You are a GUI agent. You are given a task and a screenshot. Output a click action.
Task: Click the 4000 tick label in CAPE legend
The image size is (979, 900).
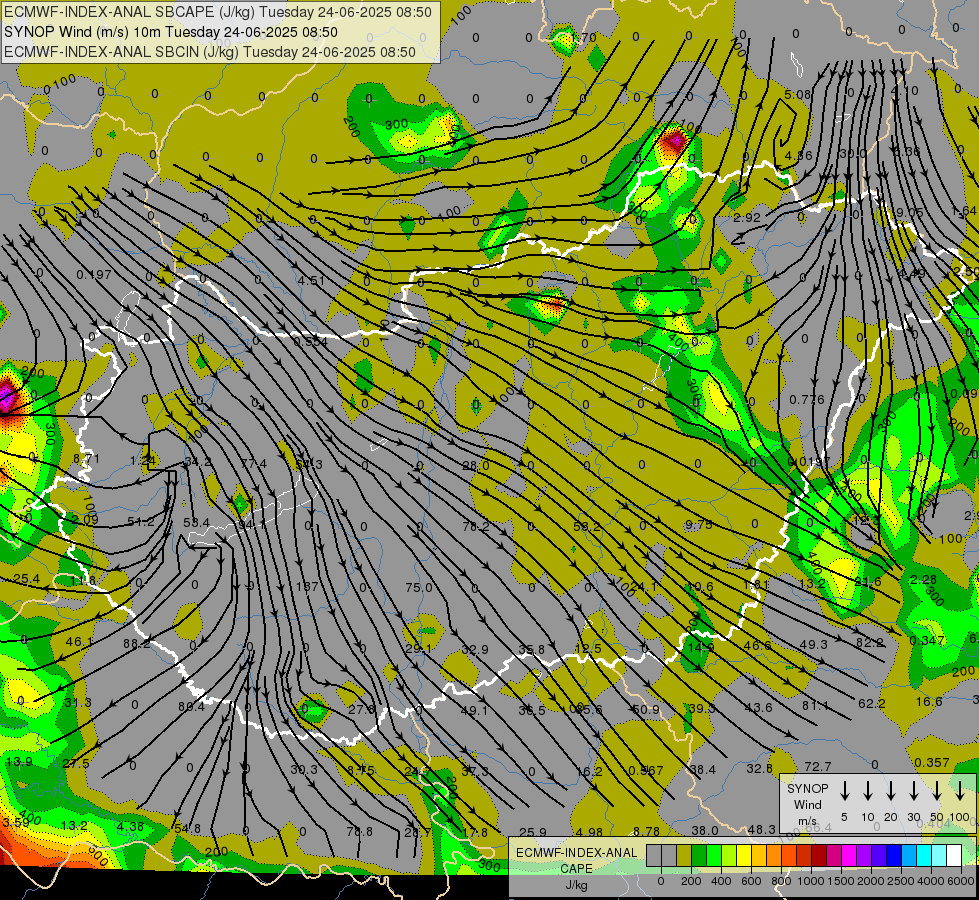point(930,881)
